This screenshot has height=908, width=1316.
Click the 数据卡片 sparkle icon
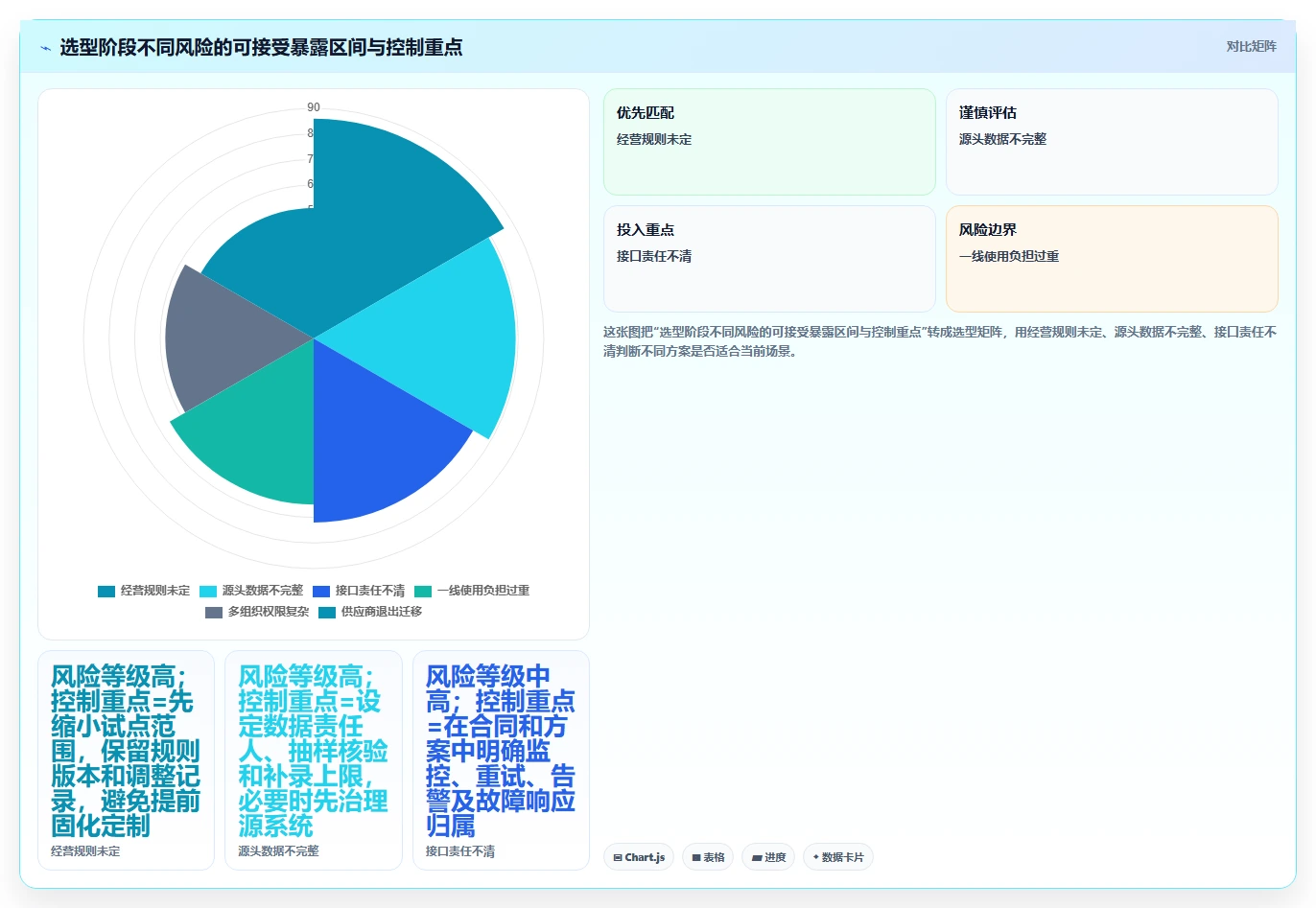pyautogui.click(x=816, y=857)
